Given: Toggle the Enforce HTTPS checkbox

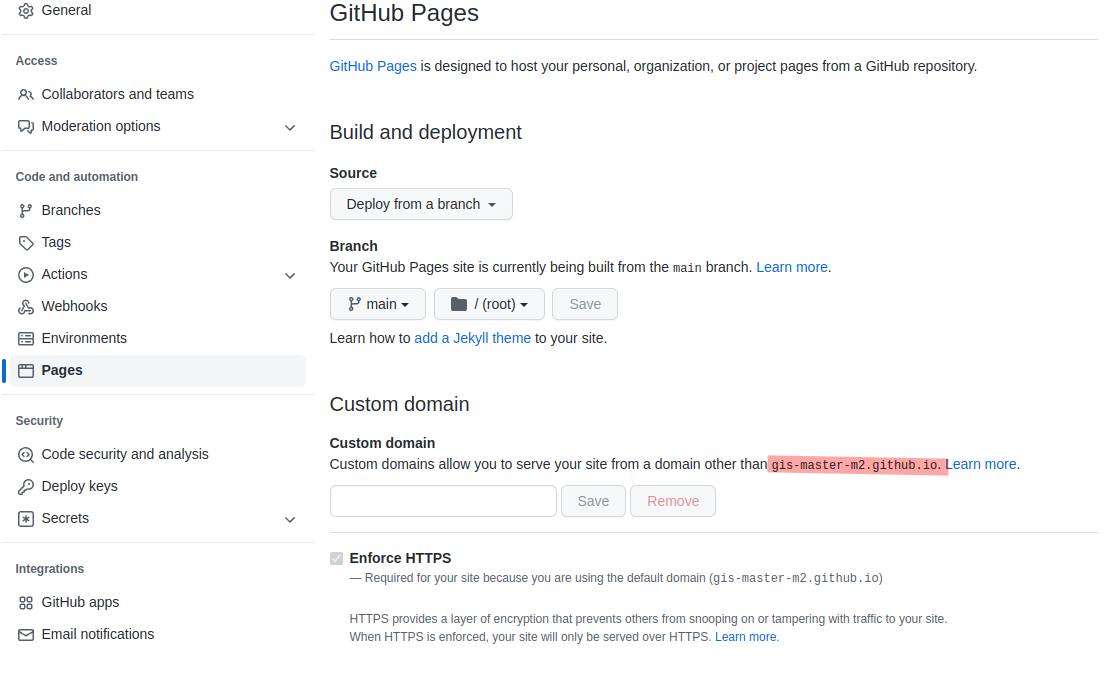Looking at the screenshot, I should tap(336, 559).
